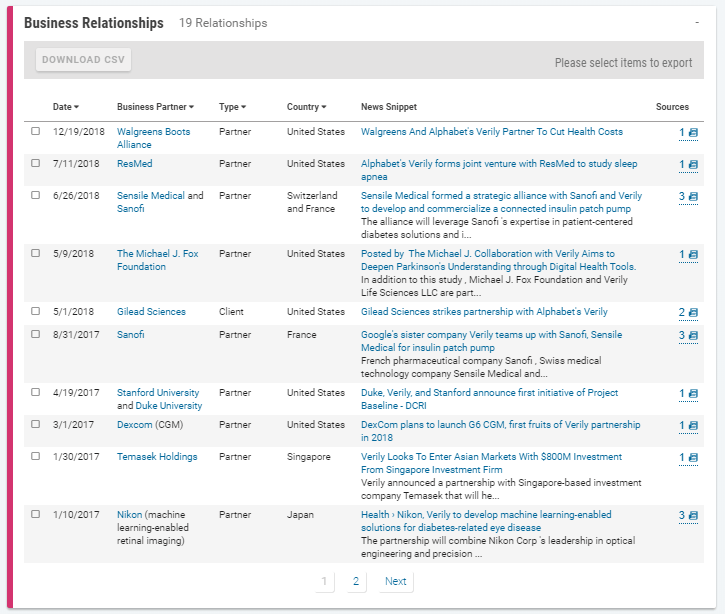The height and width of the screenshot is (614, 725).
Task: Open sources icon for 6/26/2018 Sensile Medical row
Action: click(693, 196)
